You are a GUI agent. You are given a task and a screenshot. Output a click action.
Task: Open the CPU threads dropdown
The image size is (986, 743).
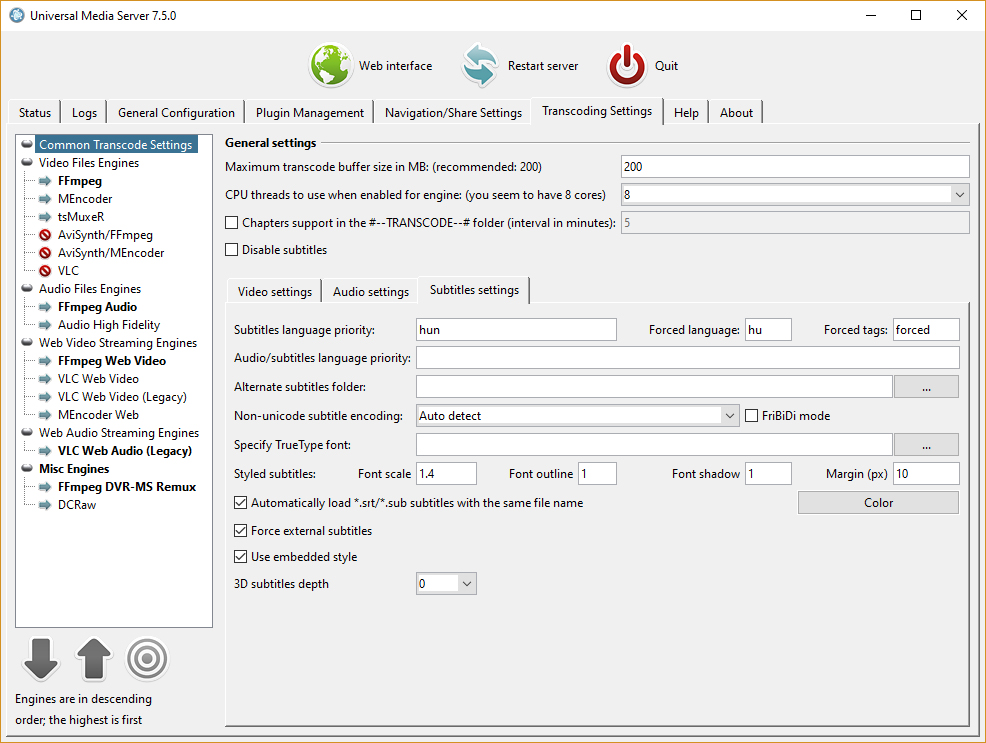tap(960, 195)
